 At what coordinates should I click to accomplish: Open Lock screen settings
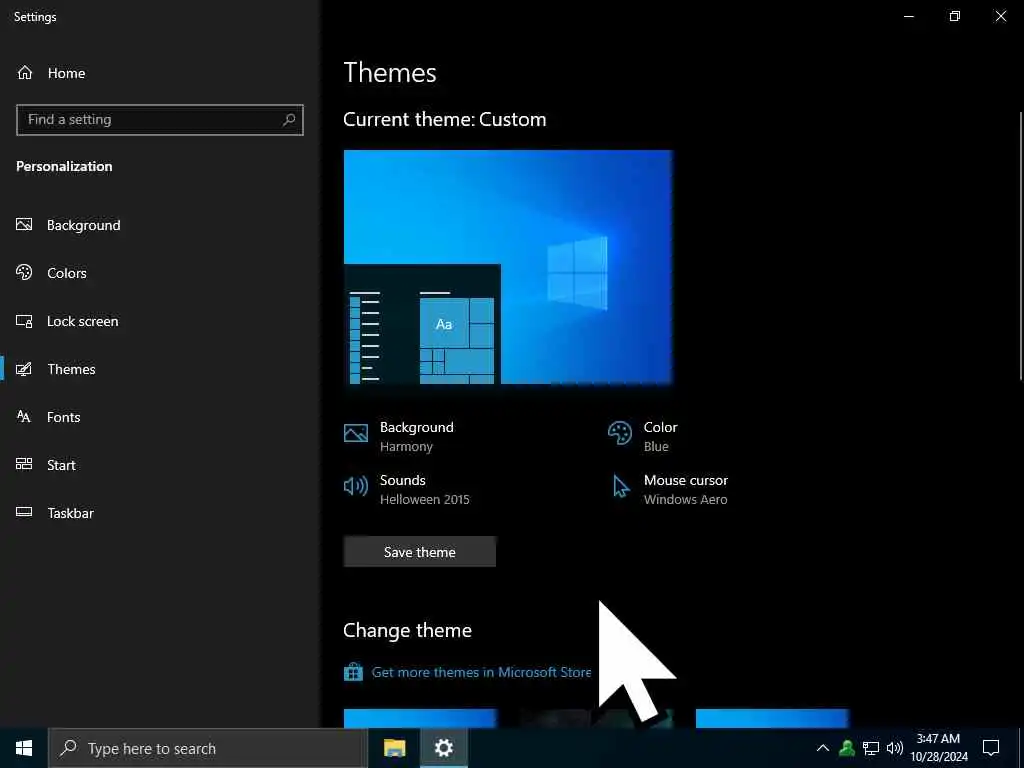(x=82, y=321)
